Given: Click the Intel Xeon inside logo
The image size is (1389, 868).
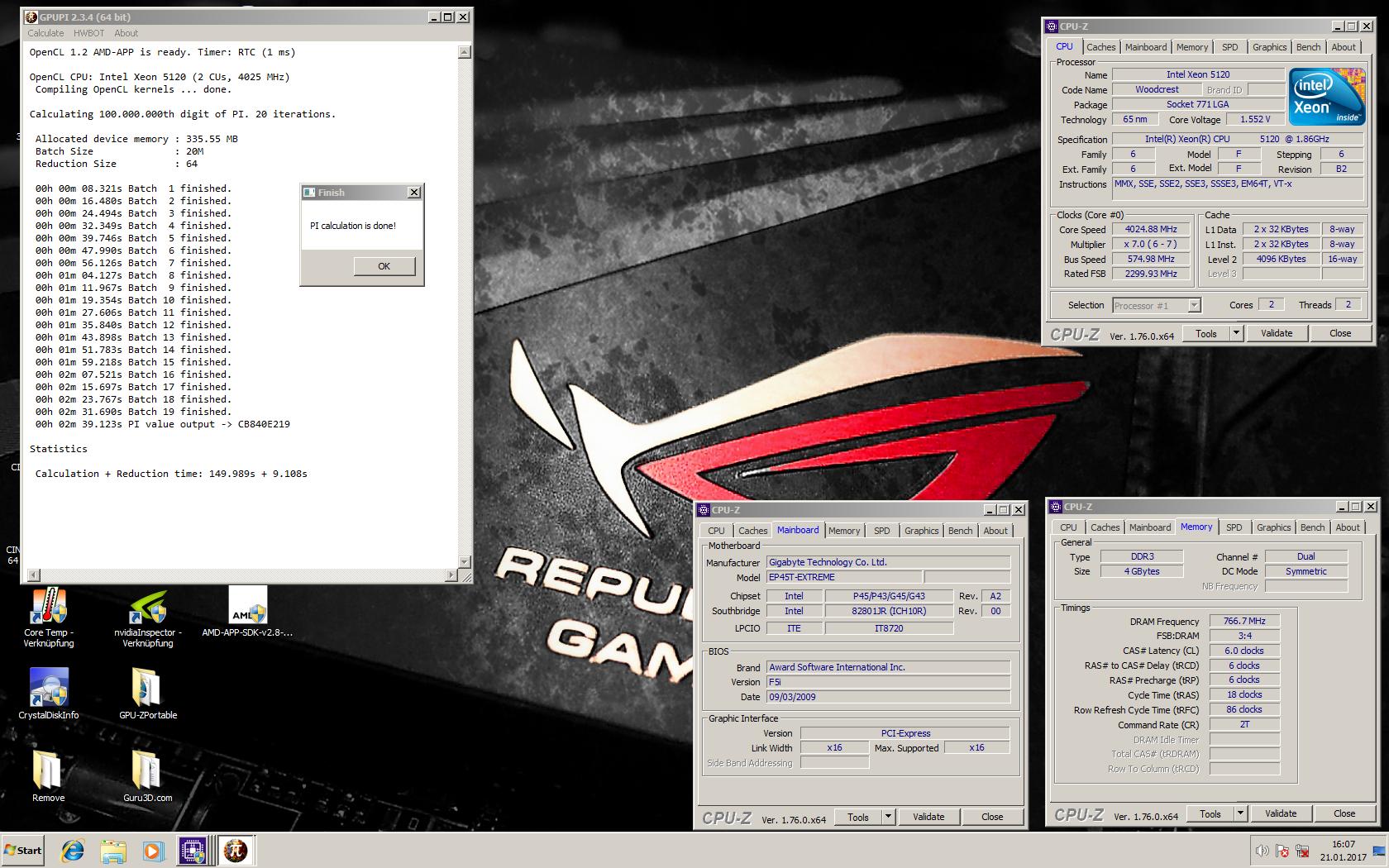Looking at the screenshot, I should (1327, 97).
